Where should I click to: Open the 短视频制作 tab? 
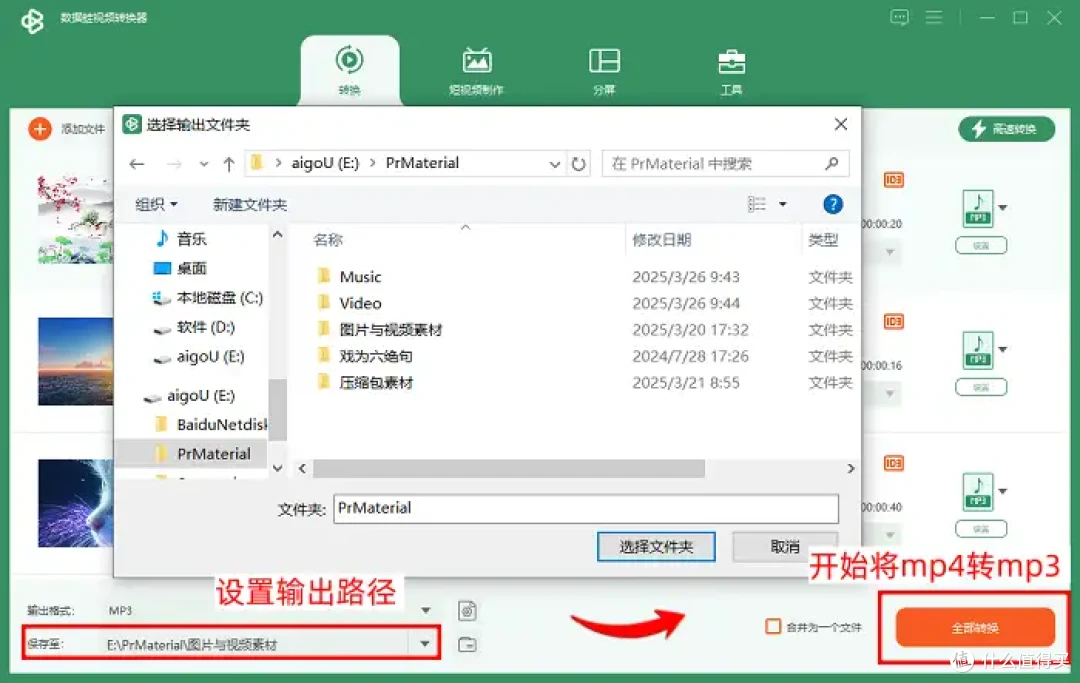point(476,70)
